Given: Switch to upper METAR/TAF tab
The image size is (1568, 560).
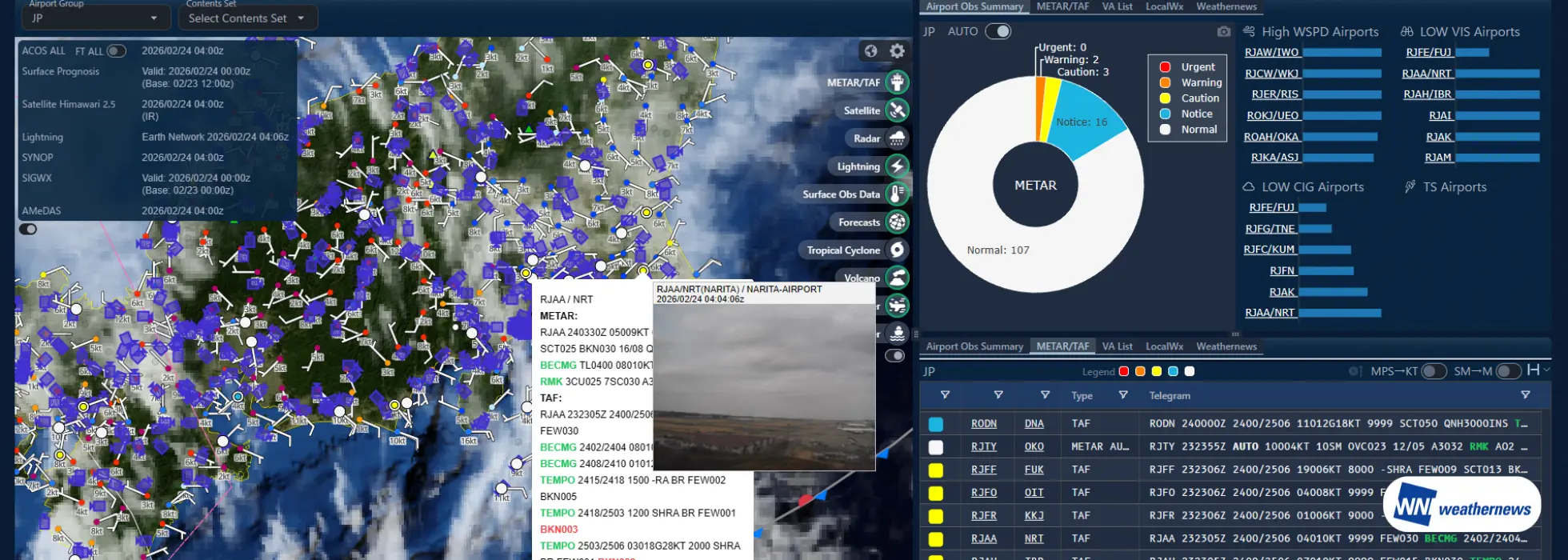Looking at the screenshot, I should [1062, 6].
